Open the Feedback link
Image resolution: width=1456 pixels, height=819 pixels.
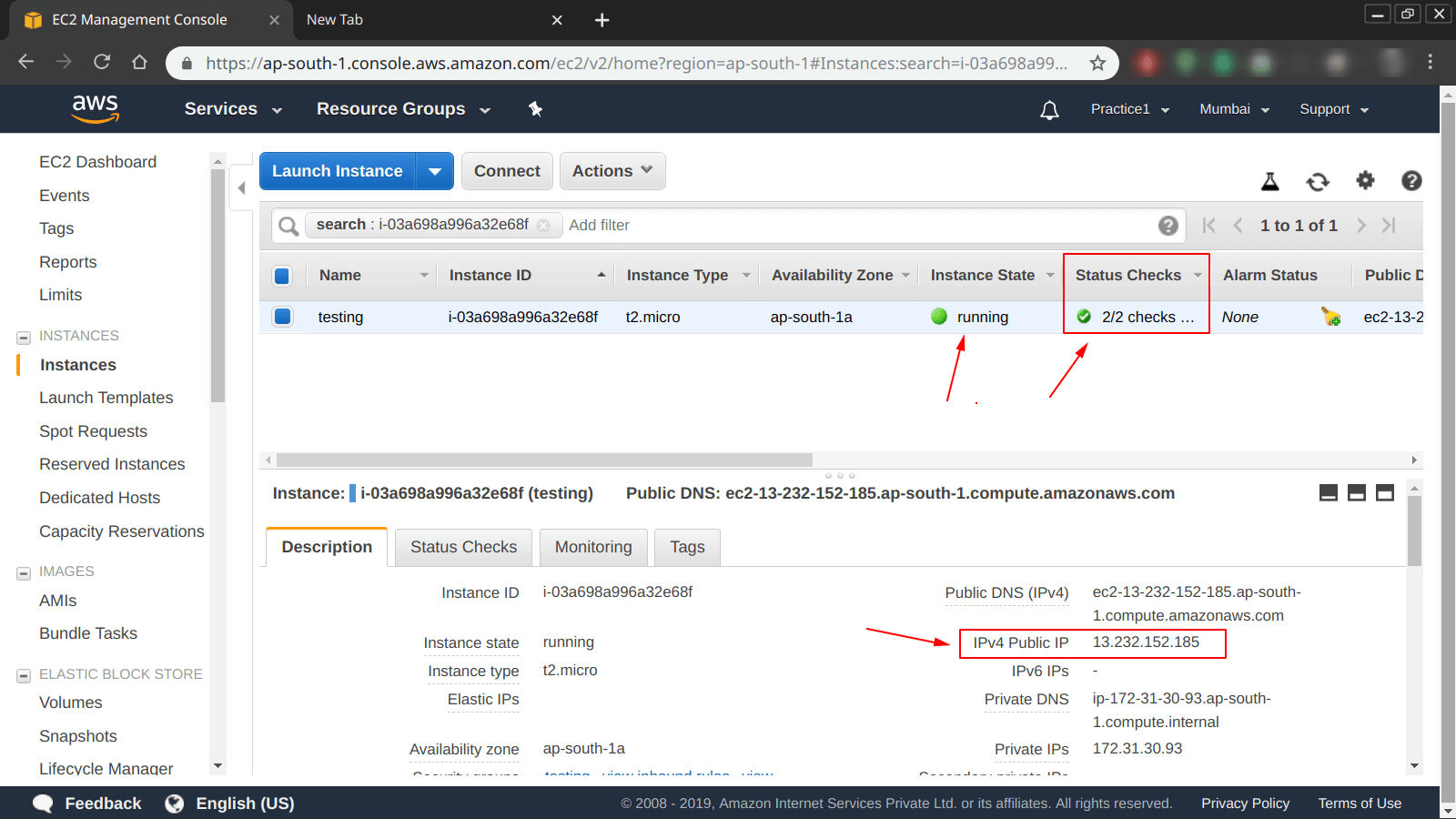tap(87, 804)
